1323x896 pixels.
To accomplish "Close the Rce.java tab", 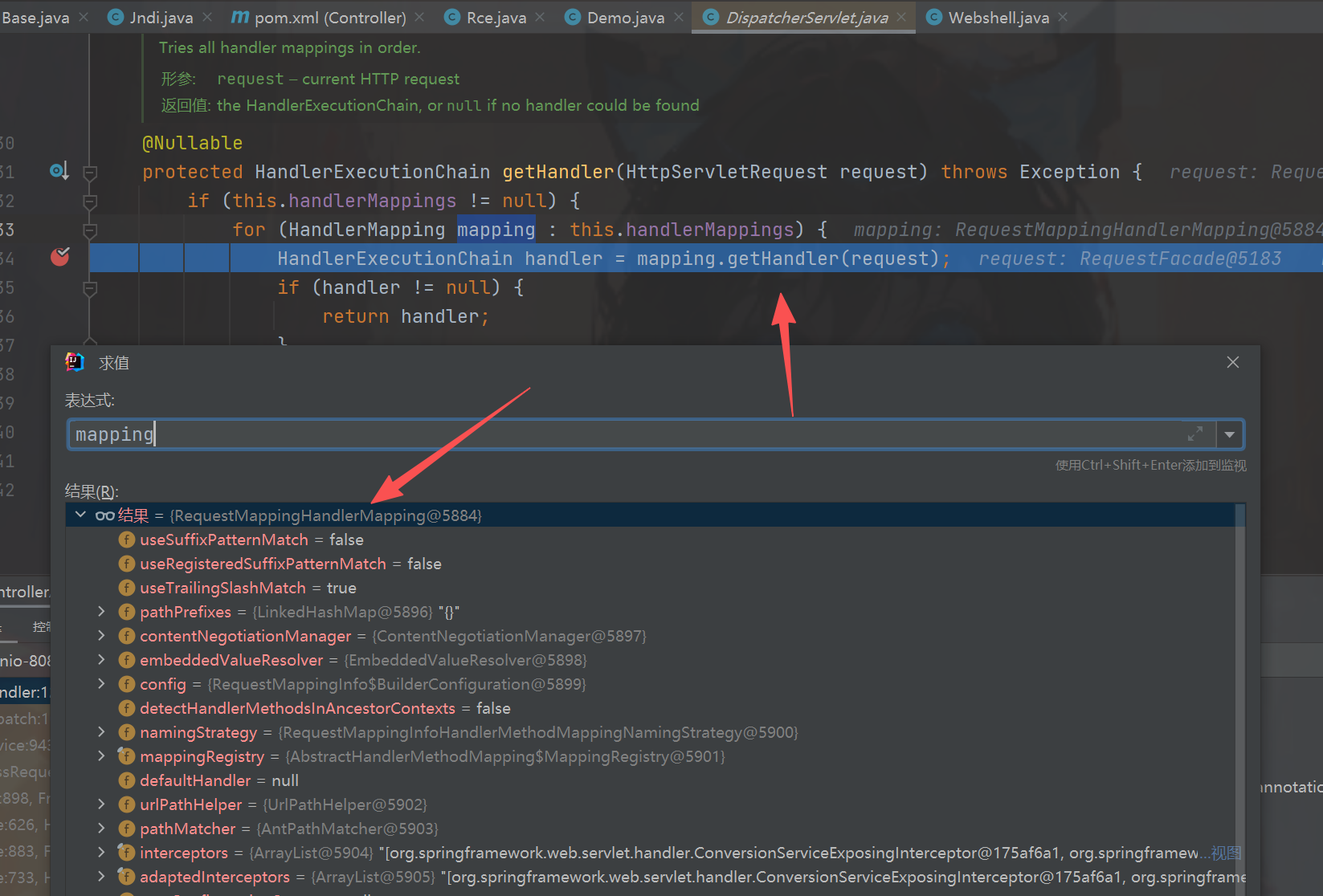I will coord(540,18).
